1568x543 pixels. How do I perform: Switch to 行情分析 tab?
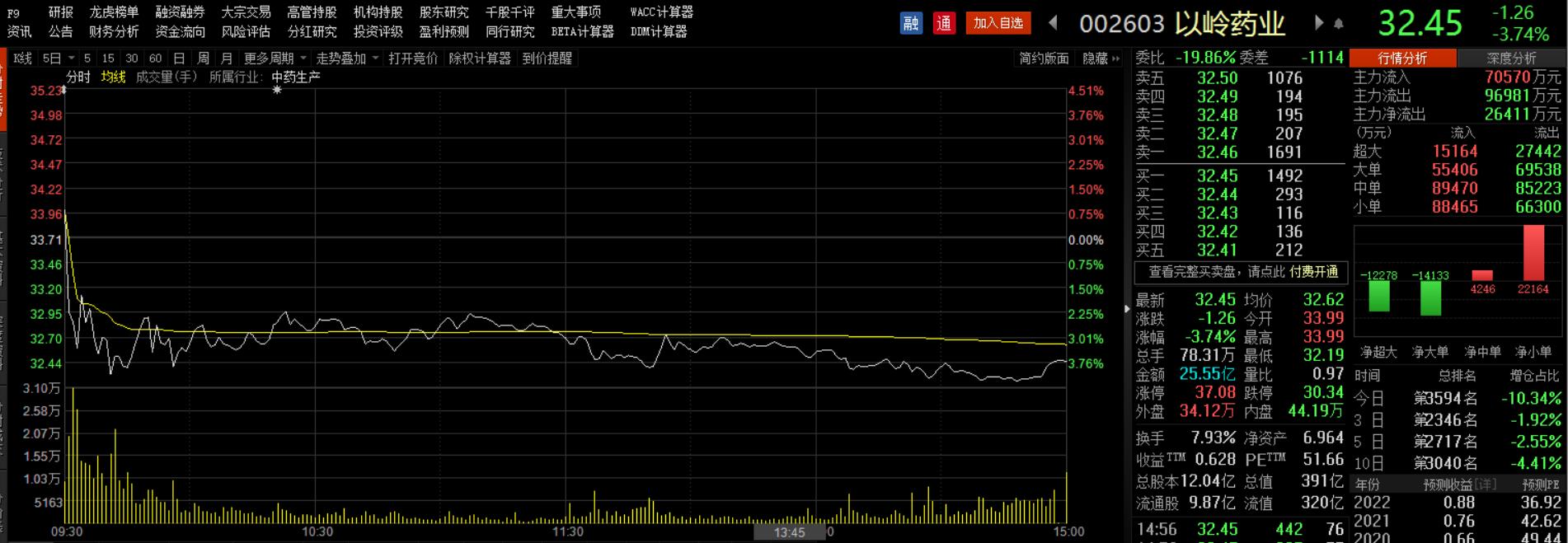(x=1403, y=59)
